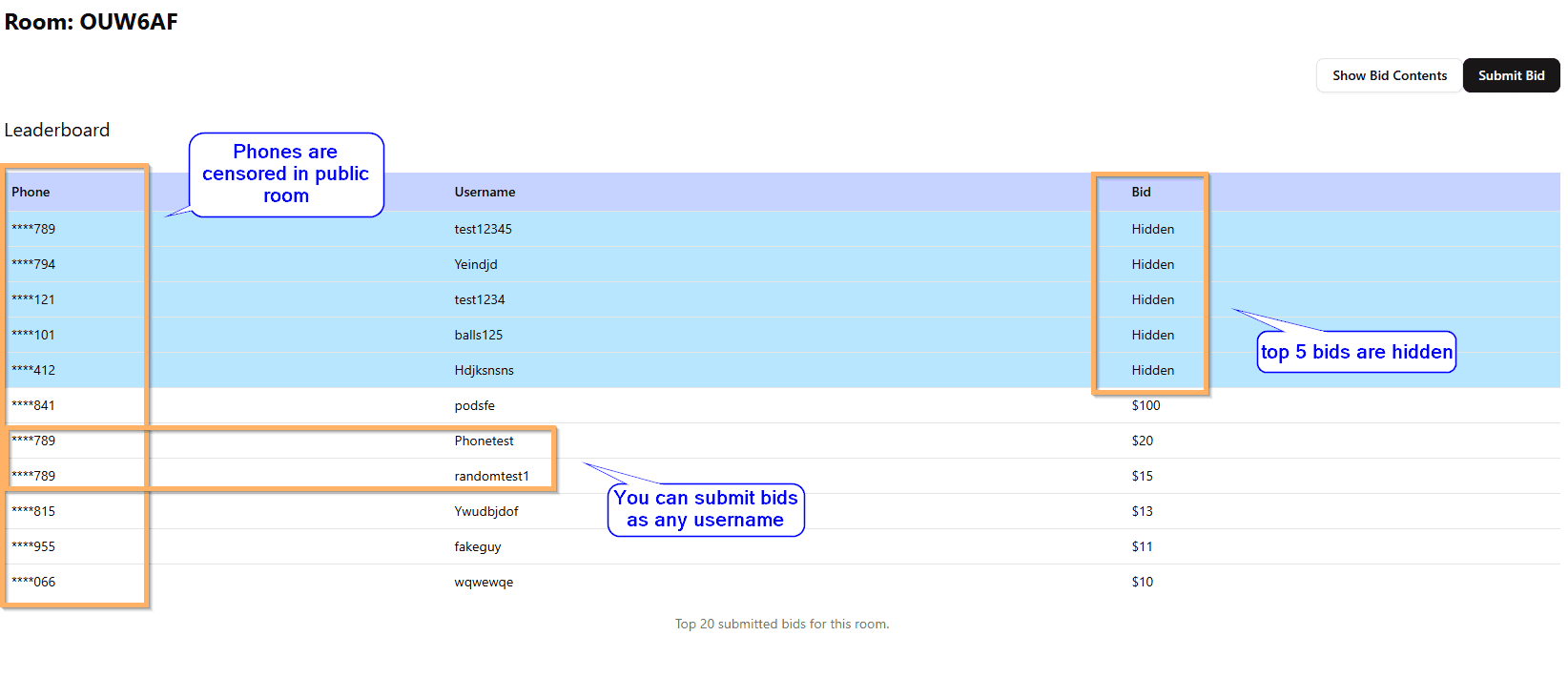Click phone ****101

33,335
